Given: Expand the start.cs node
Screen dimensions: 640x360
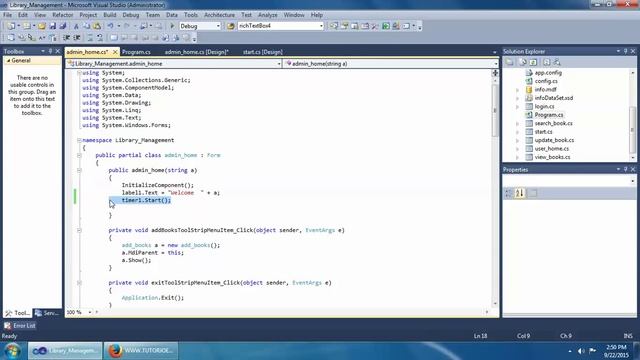Looking at the screenshot, I should click(x=518, y=132).
